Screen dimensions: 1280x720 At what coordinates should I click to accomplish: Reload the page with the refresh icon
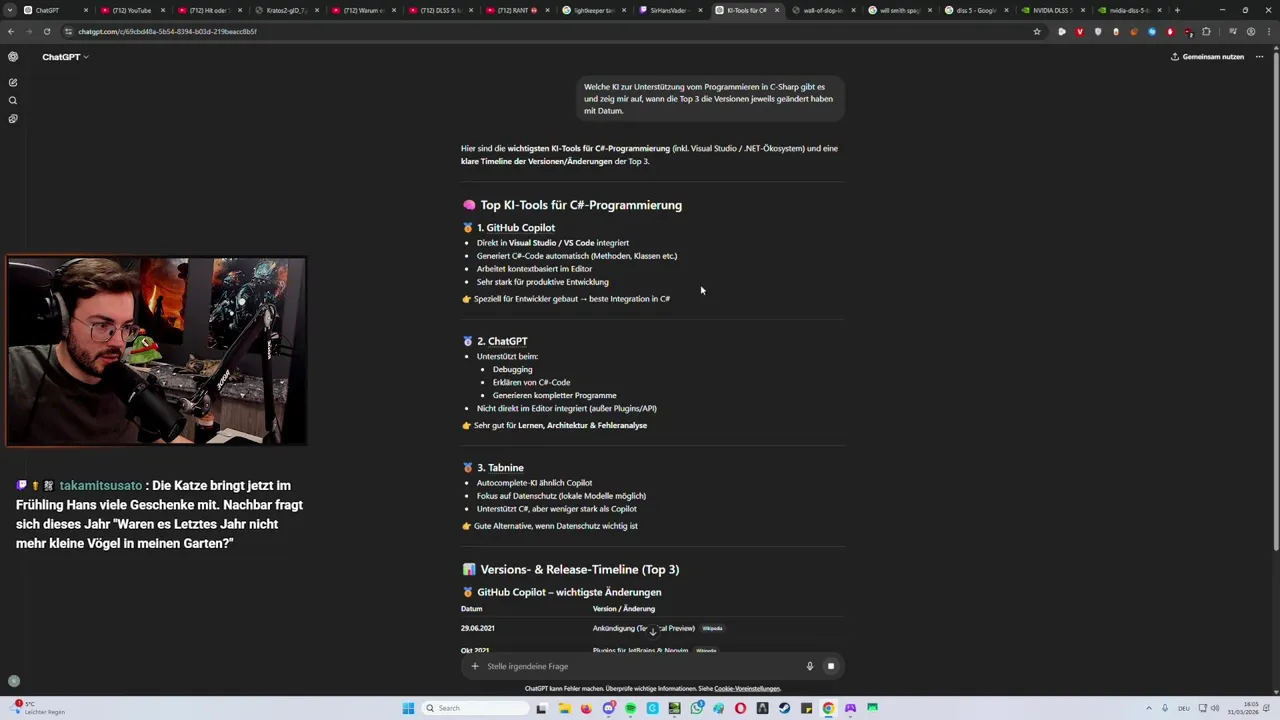pos(46,31)
